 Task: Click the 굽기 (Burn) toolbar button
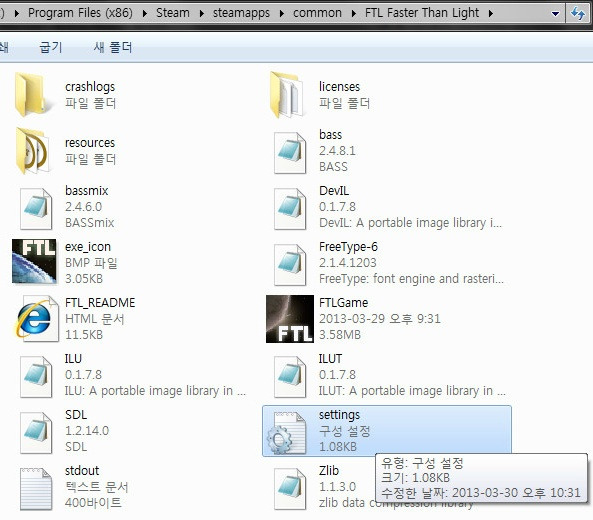[x=51, y=48]
